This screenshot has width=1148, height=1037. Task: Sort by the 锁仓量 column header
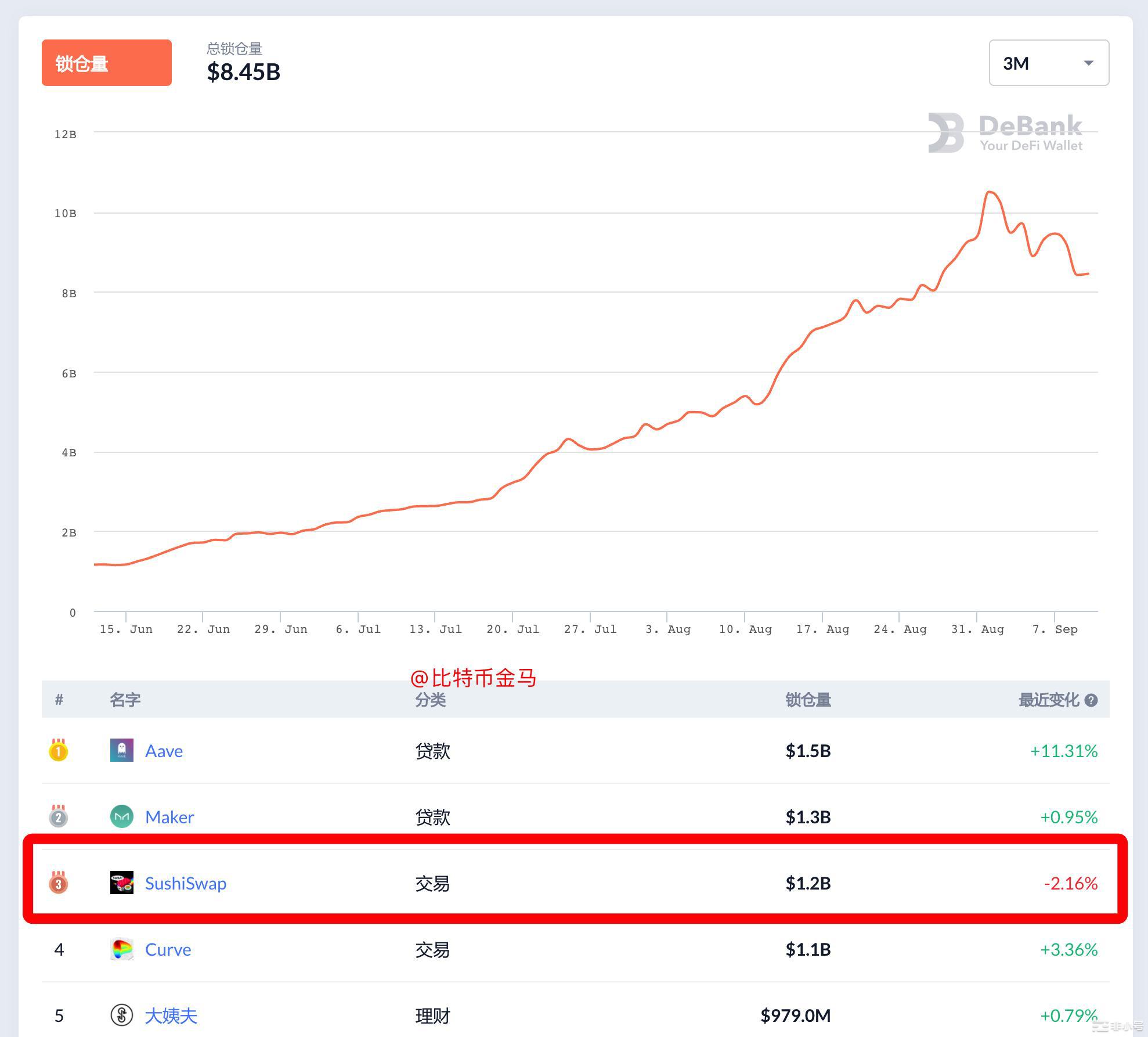pos(808,700)
